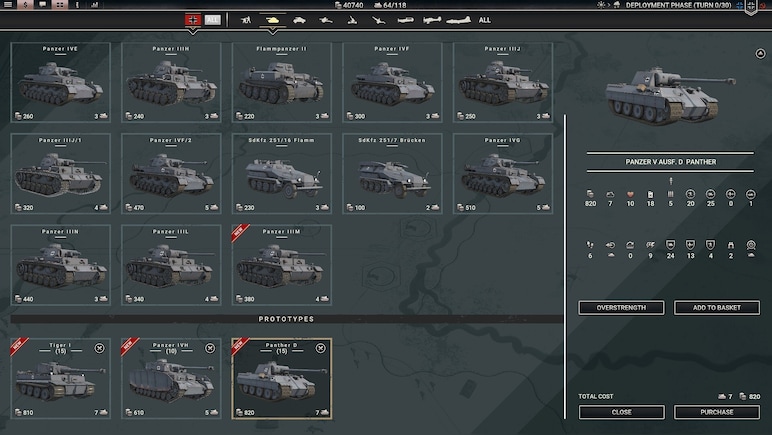Show anti-aircraft class units
The height and width of the screenshot is (435, 772).
point(378,20)
